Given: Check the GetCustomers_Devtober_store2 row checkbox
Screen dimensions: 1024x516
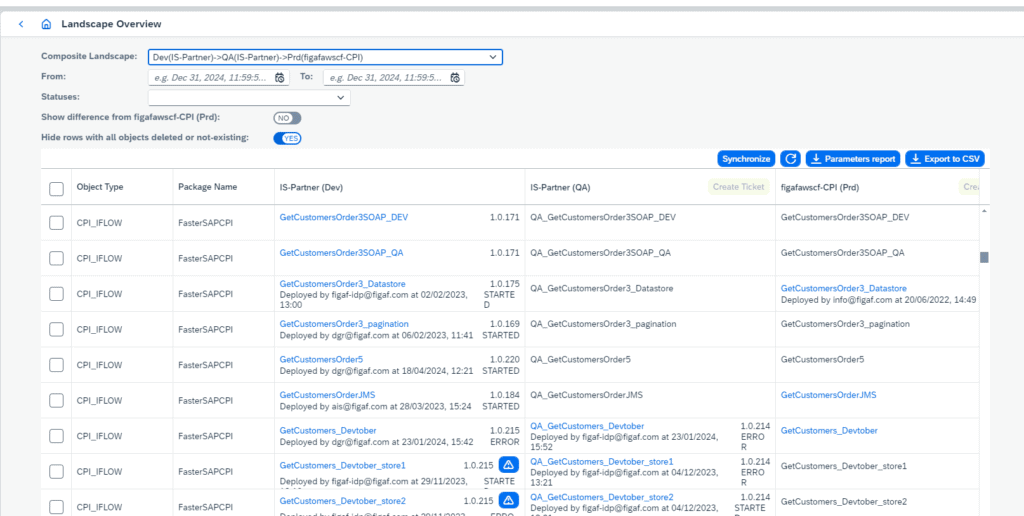Looking at the screenshot, I should (x=57, y=507).
